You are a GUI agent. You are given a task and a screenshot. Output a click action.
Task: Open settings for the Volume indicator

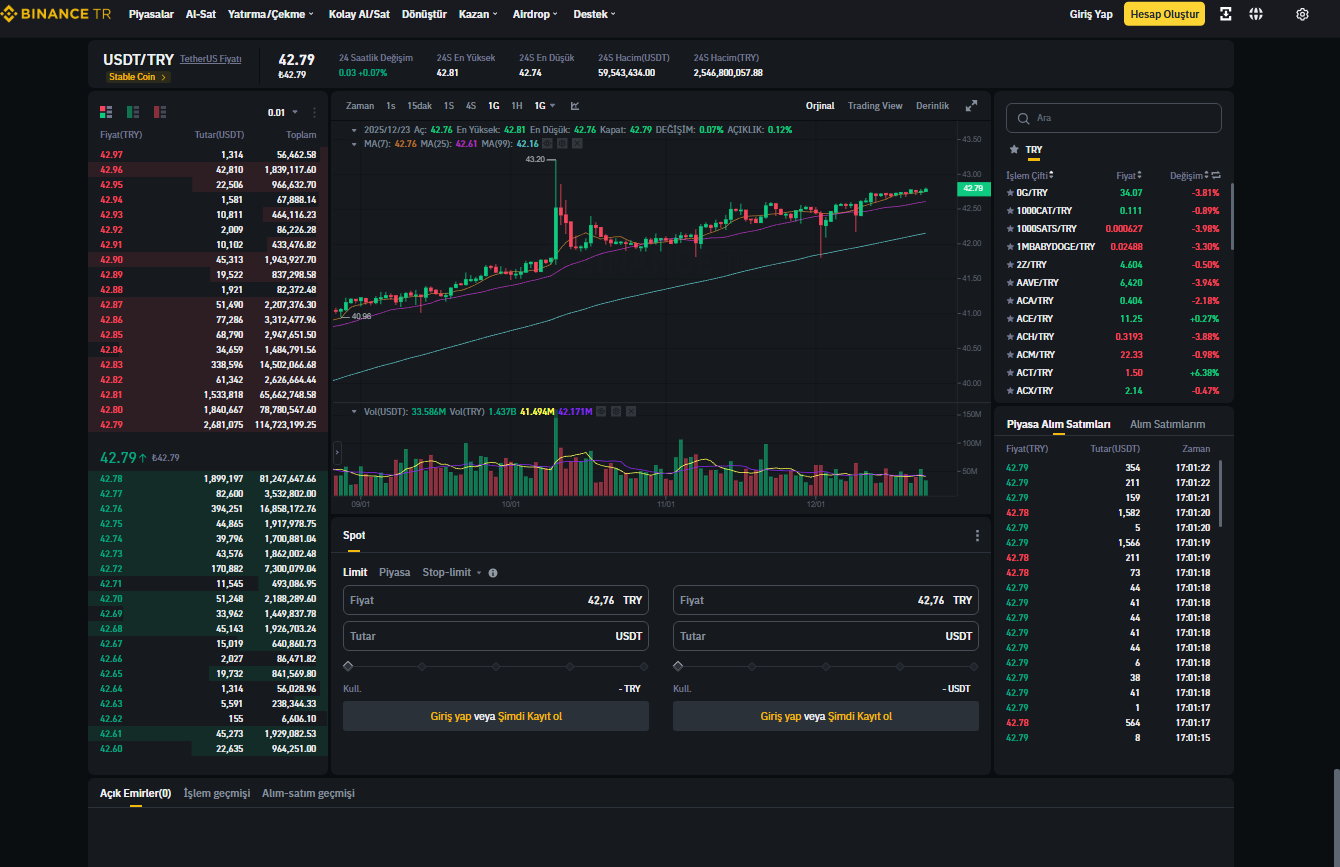tap(616, 411)
